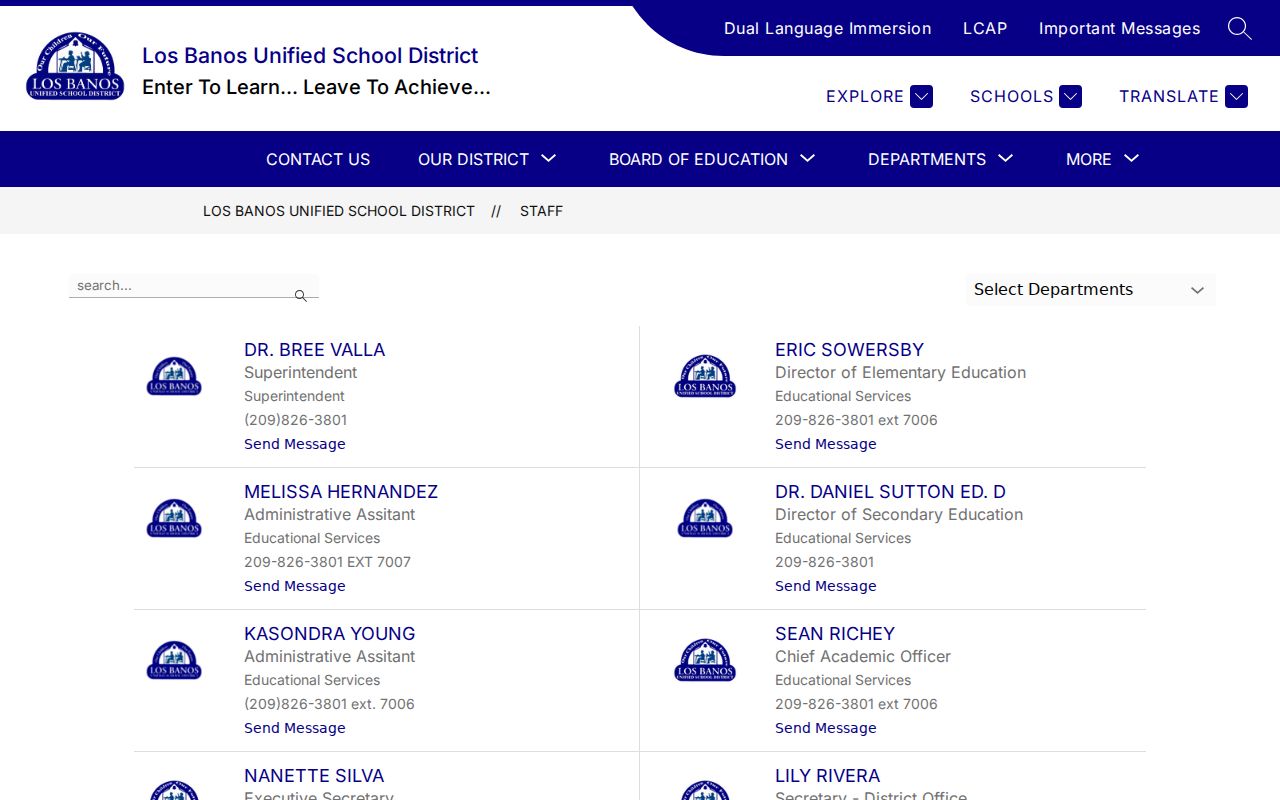Expand the DEPARTMENTS menu

pos(941,159)
